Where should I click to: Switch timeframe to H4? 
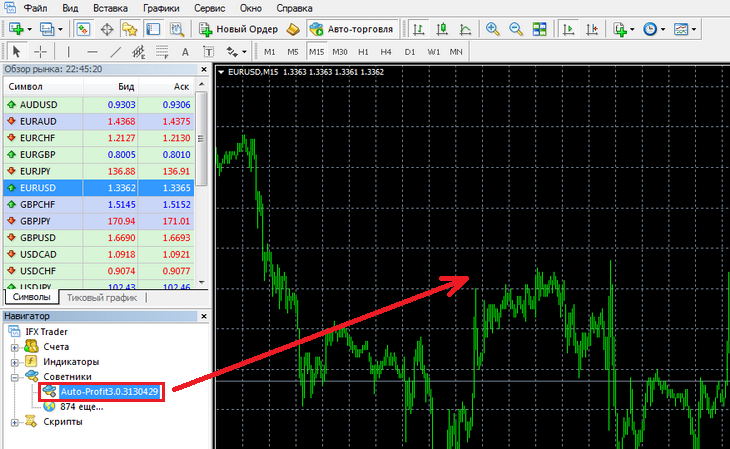tap(386, 52)
